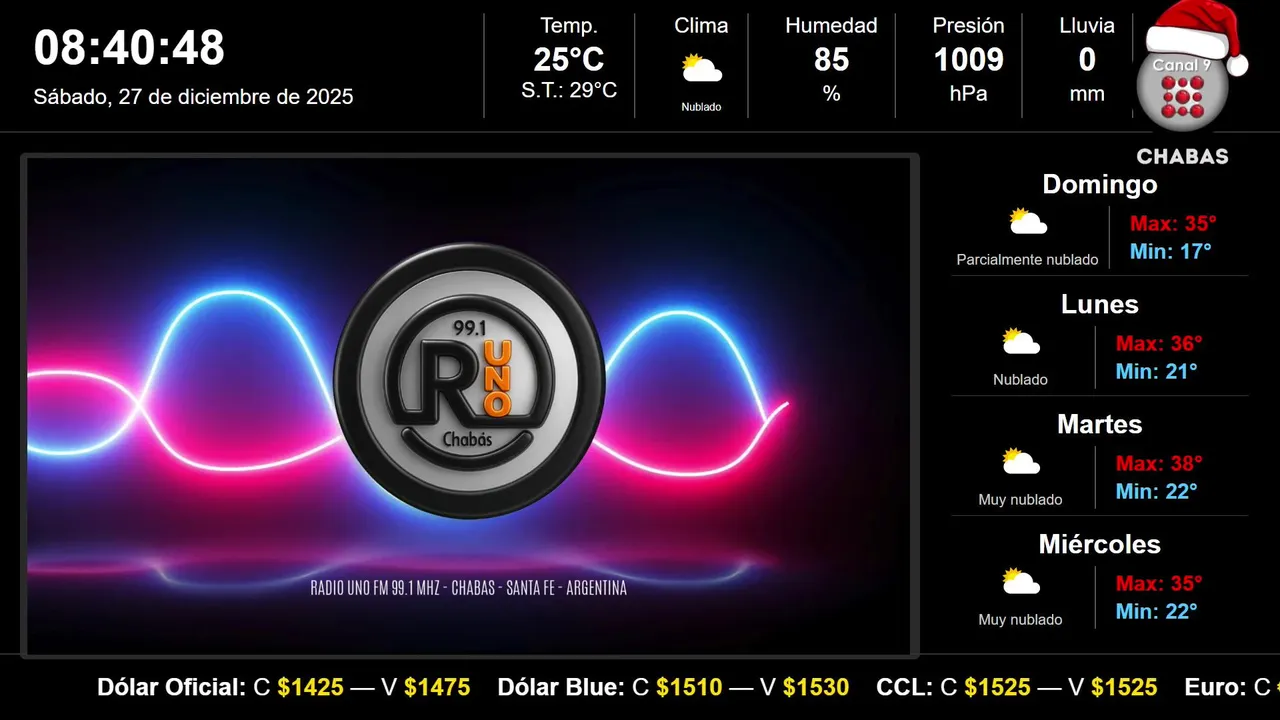This screenshot has height=720, width=1280.
Task: Click the Radio Uno FM 99.1 MHz caption
Action: 469,588
